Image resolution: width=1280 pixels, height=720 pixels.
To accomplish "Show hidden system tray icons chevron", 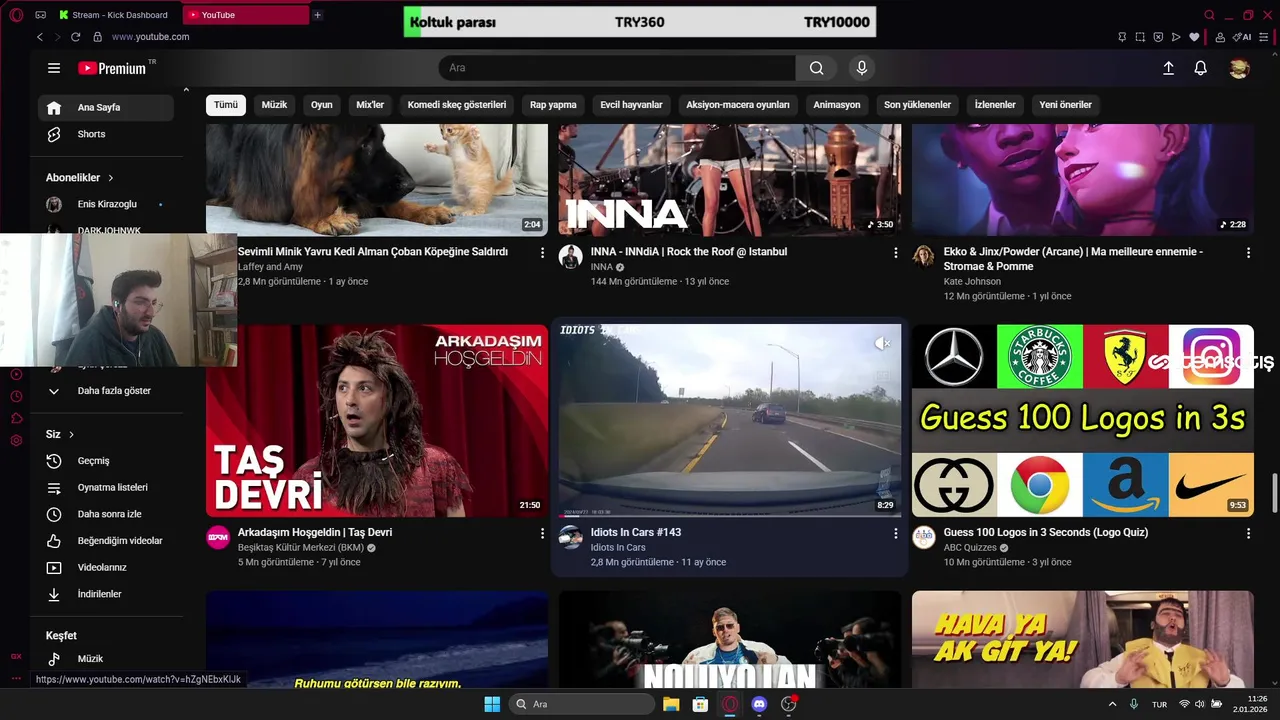I will (1112, 704).
